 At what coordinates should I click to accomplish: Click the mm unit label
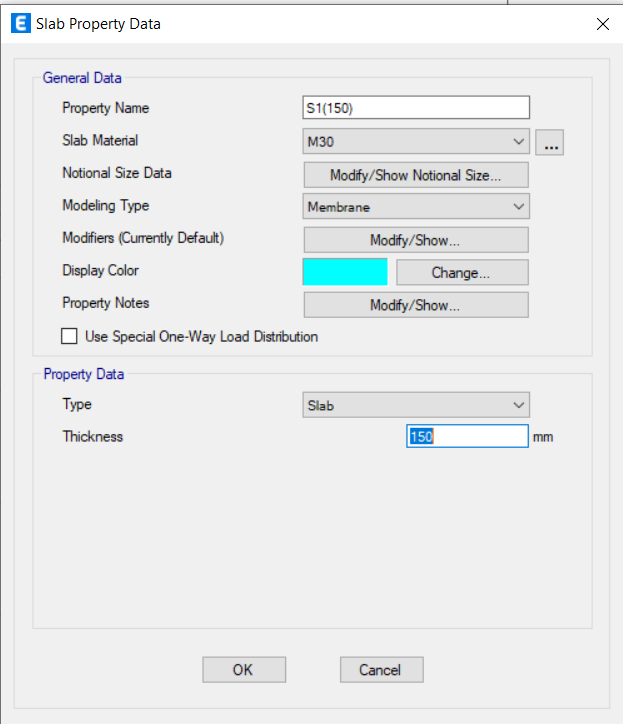click(543, 437)
